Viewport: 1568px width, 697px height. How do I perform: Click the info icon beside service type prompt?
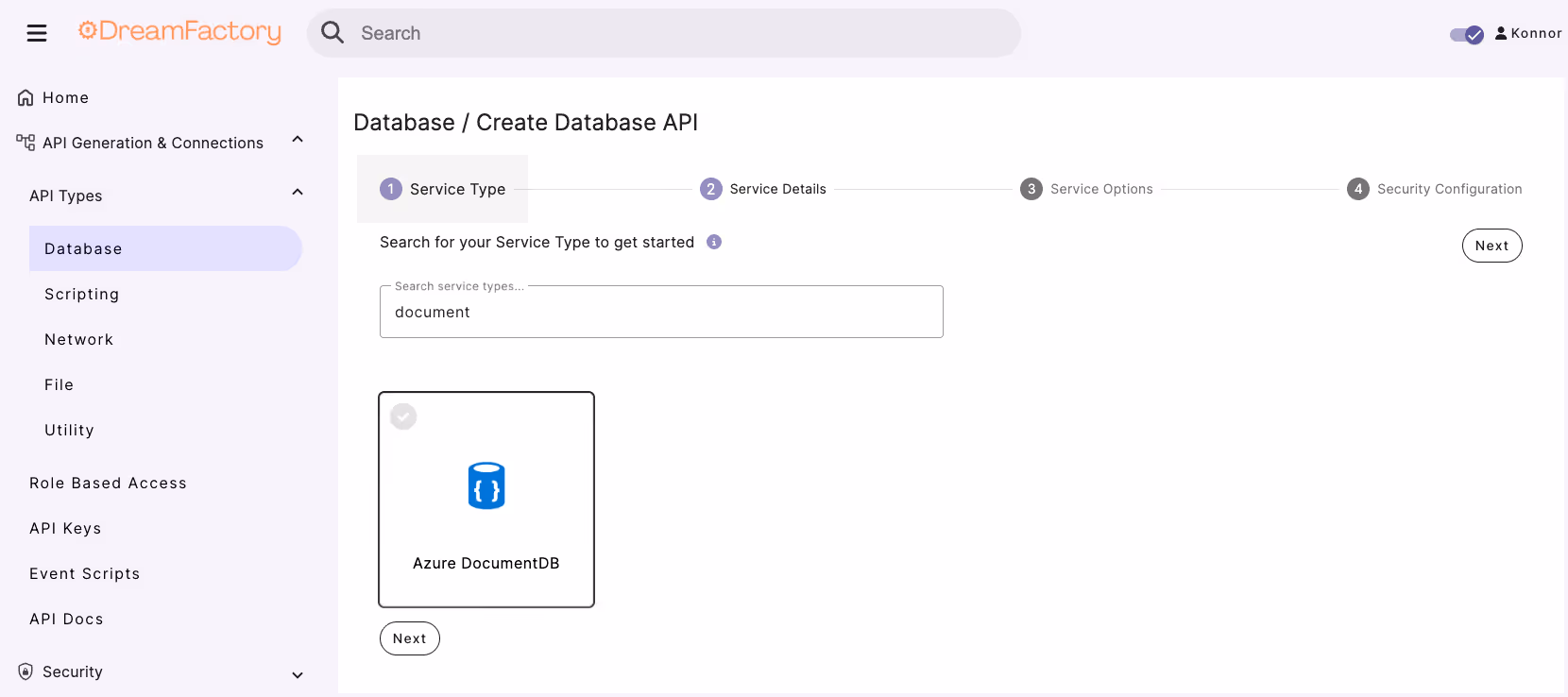714,242
